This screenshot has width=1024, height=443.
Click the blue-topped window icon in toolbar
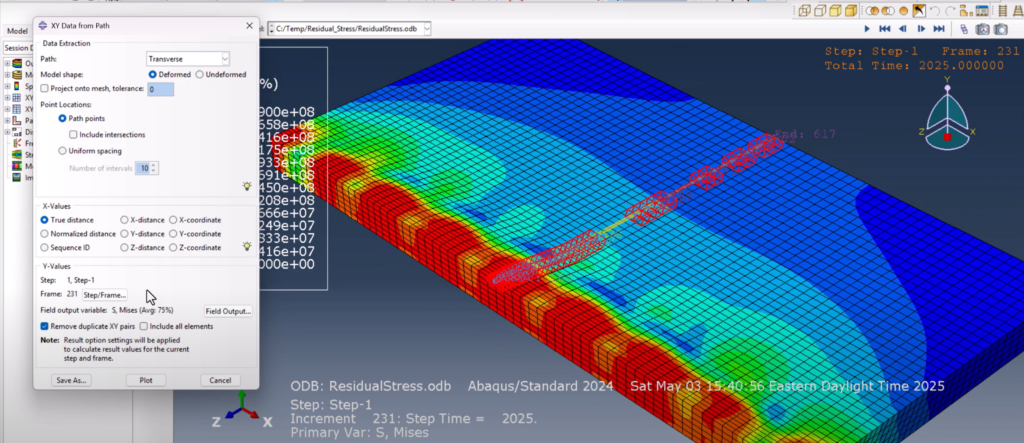[x=982, y=10]
